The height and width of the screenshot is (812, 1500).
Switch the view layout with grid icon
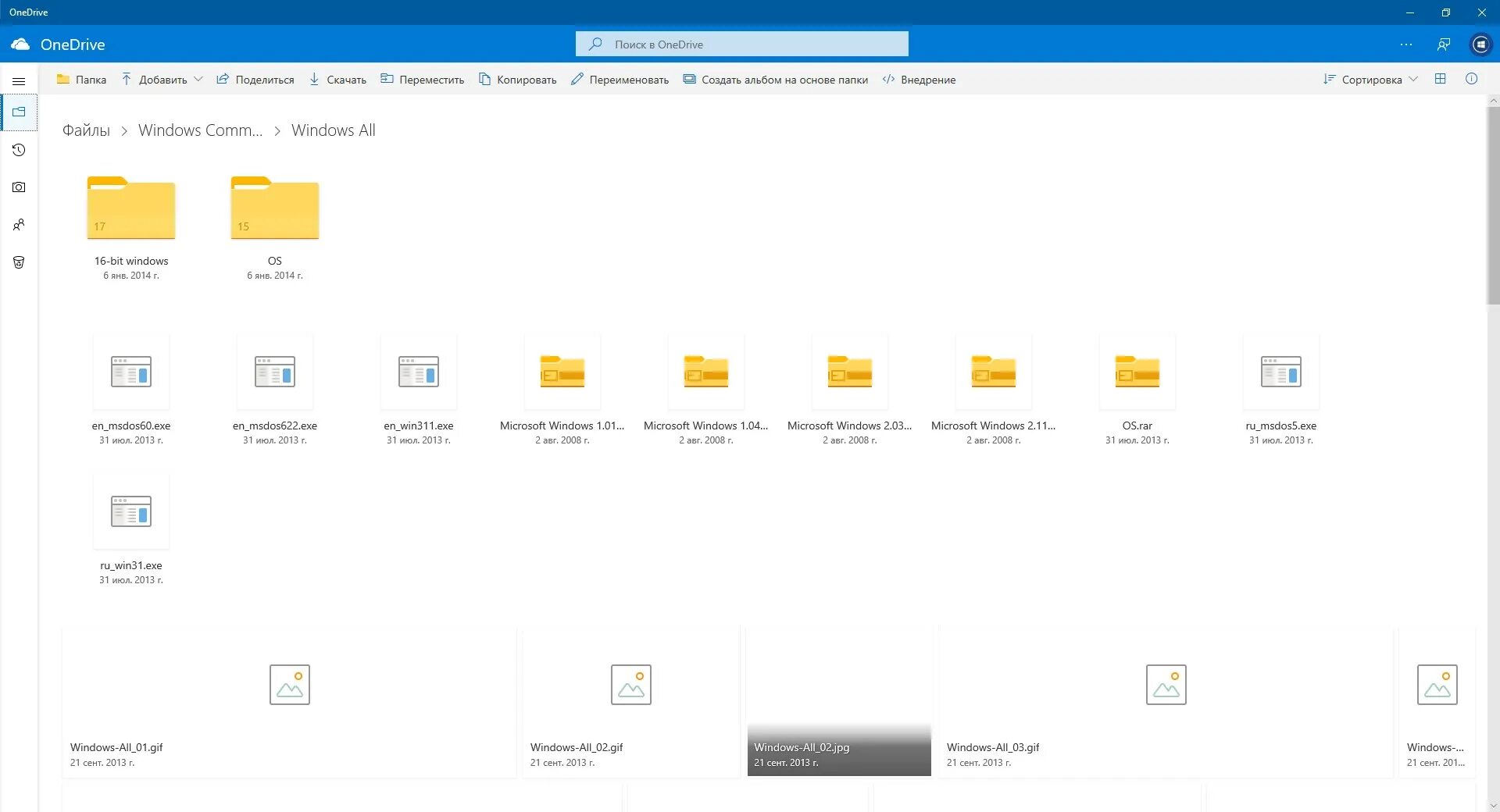tap(1441, 79)
